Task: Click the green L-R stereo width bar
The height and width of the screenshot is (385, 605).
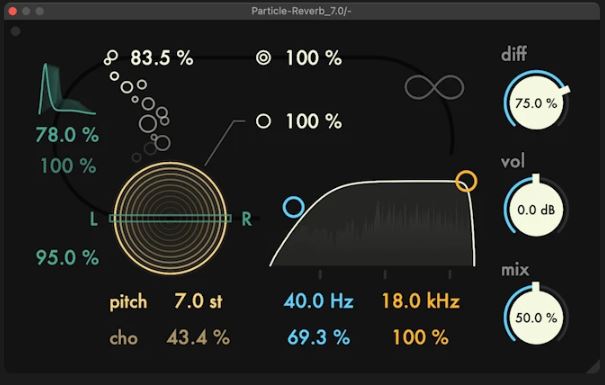Action: [x=170, y=219]
